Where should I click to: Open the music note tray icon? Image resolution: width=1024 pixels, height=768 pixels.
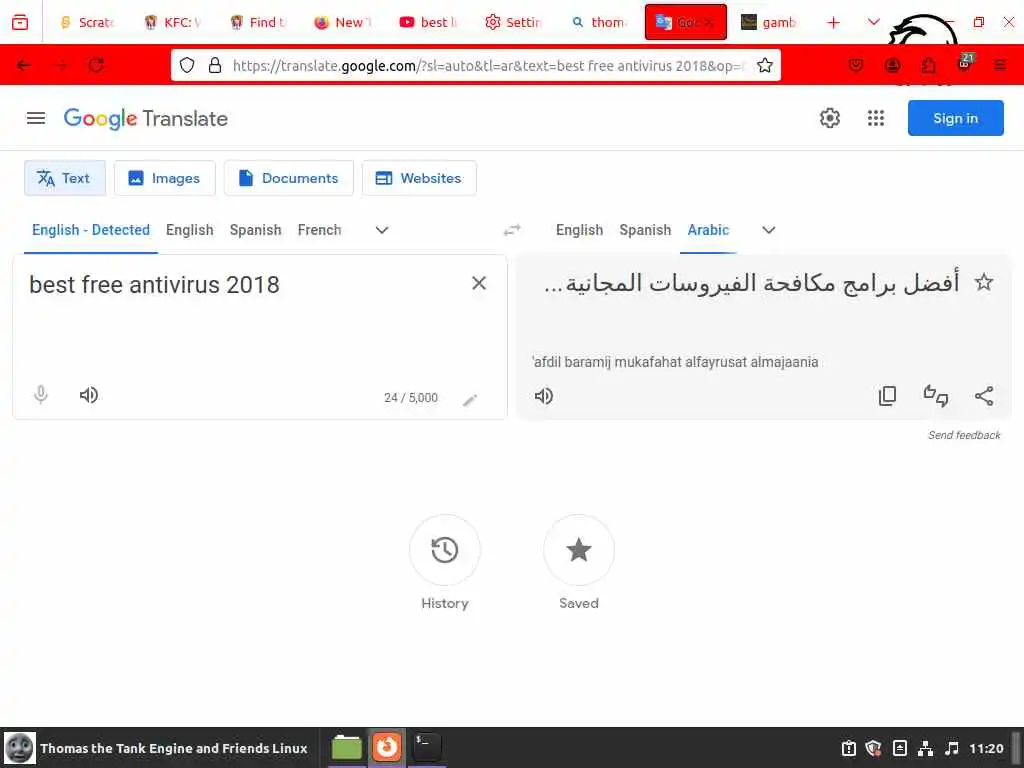click(x=952, y=748)
